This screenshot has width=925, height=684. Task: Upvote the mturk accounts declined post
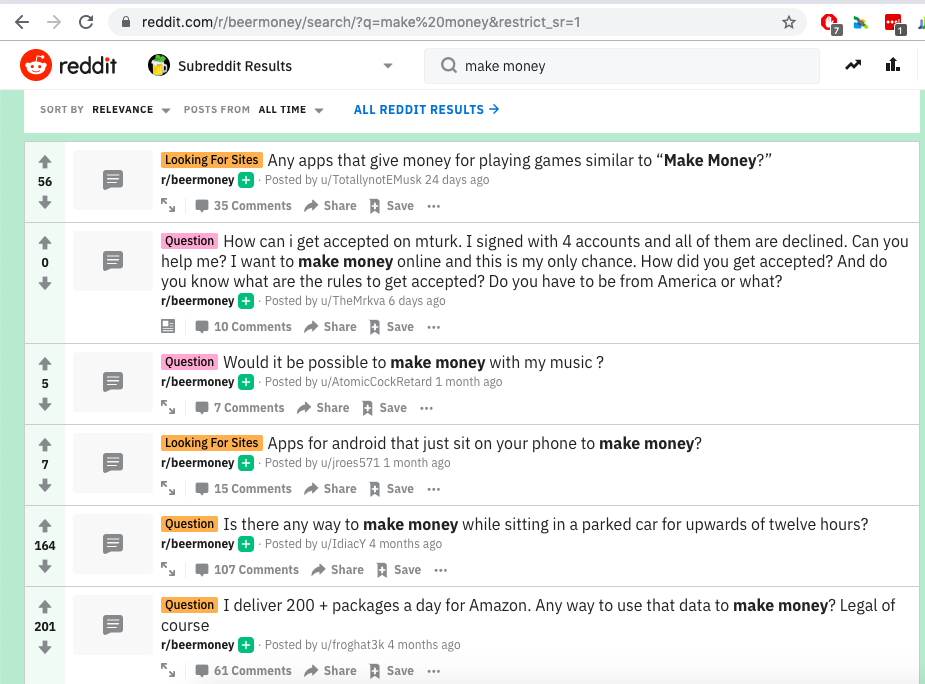point(45,243)
